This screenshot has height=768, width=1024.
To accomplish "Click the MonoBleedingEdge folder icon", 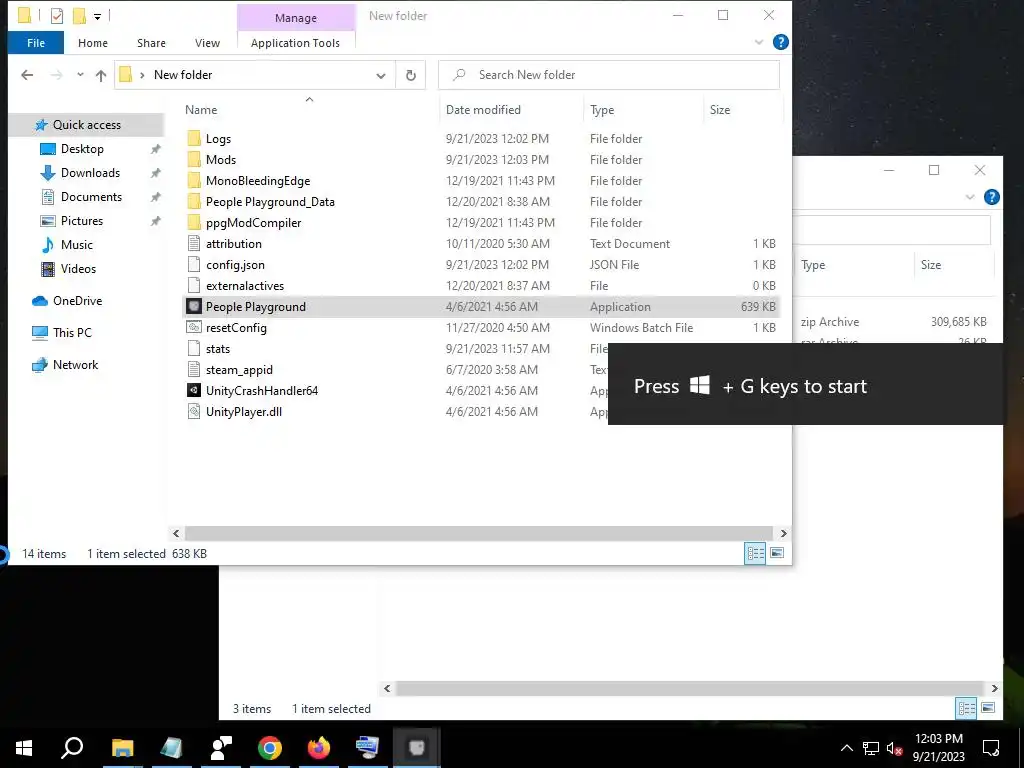I will click(194, 180).
